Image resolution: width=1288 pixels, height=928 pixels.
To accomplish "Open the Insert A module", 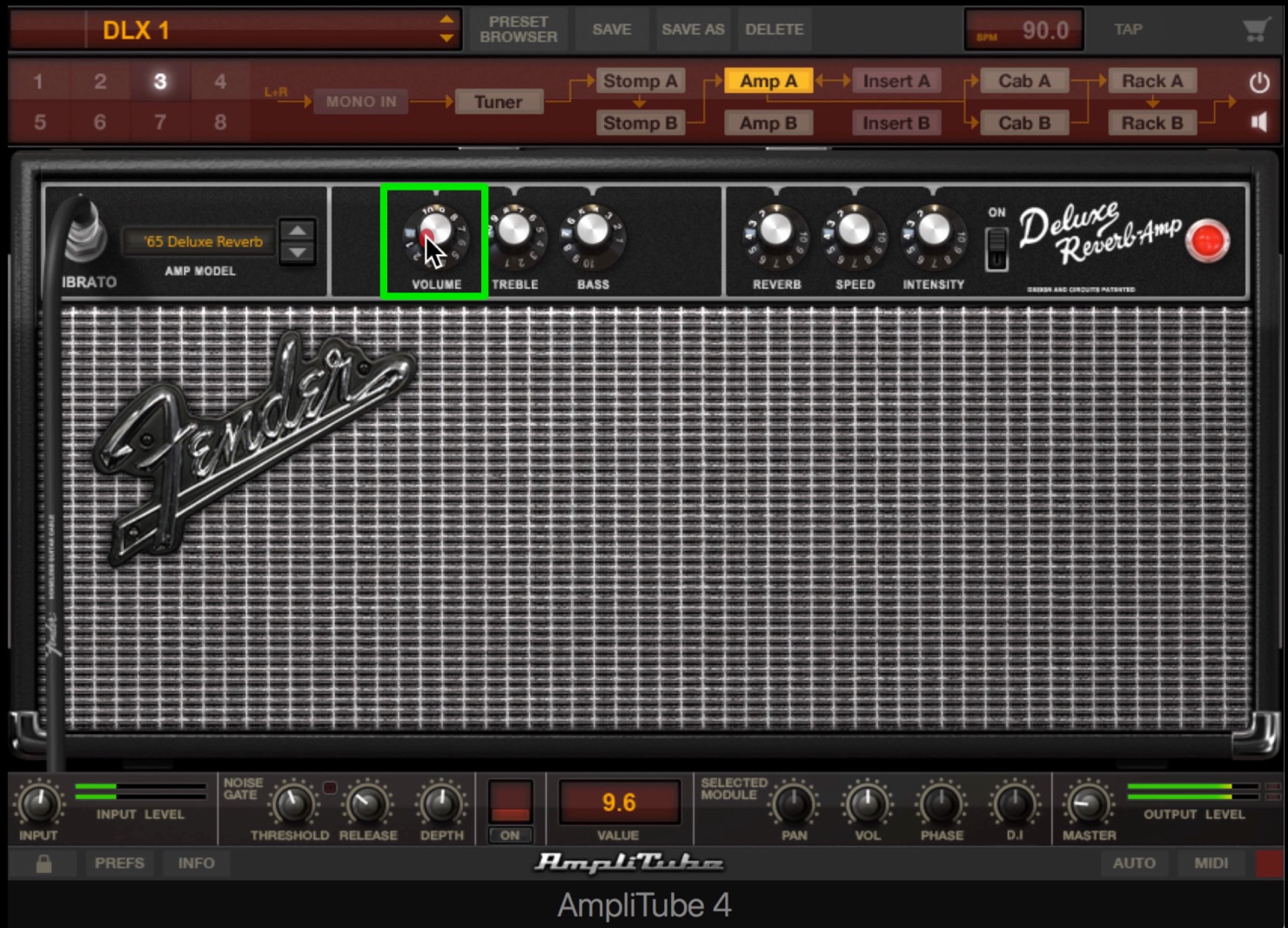I will [896, 81].
